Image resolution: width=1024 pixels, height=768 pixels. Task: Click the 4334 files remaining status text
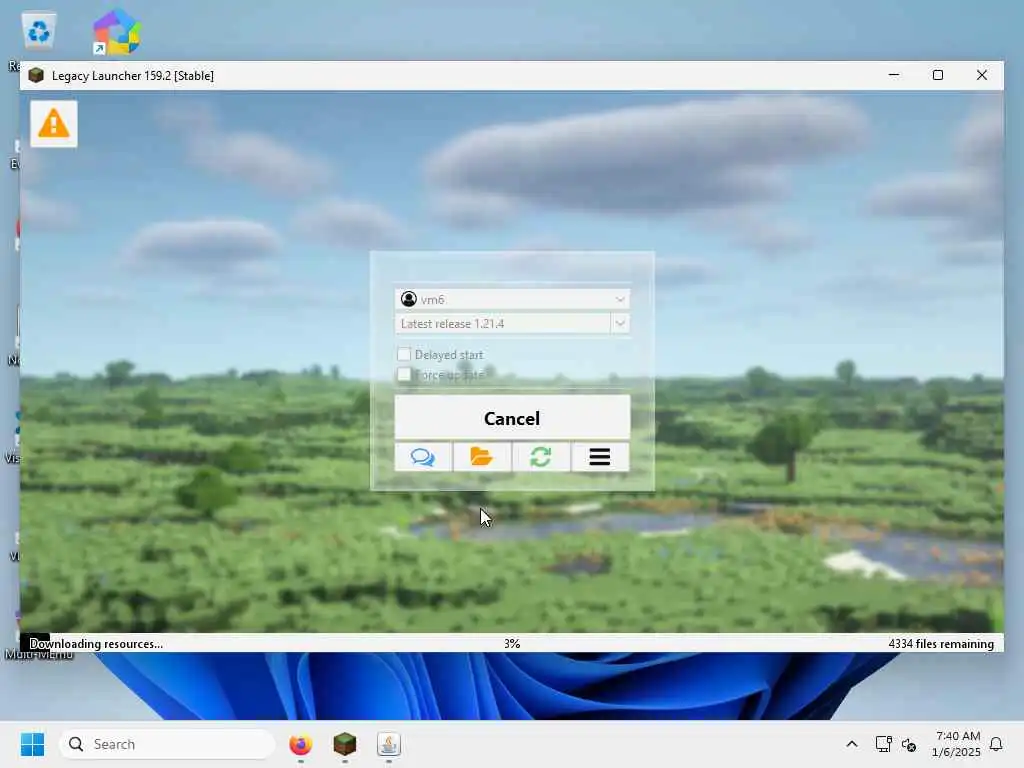941,643
